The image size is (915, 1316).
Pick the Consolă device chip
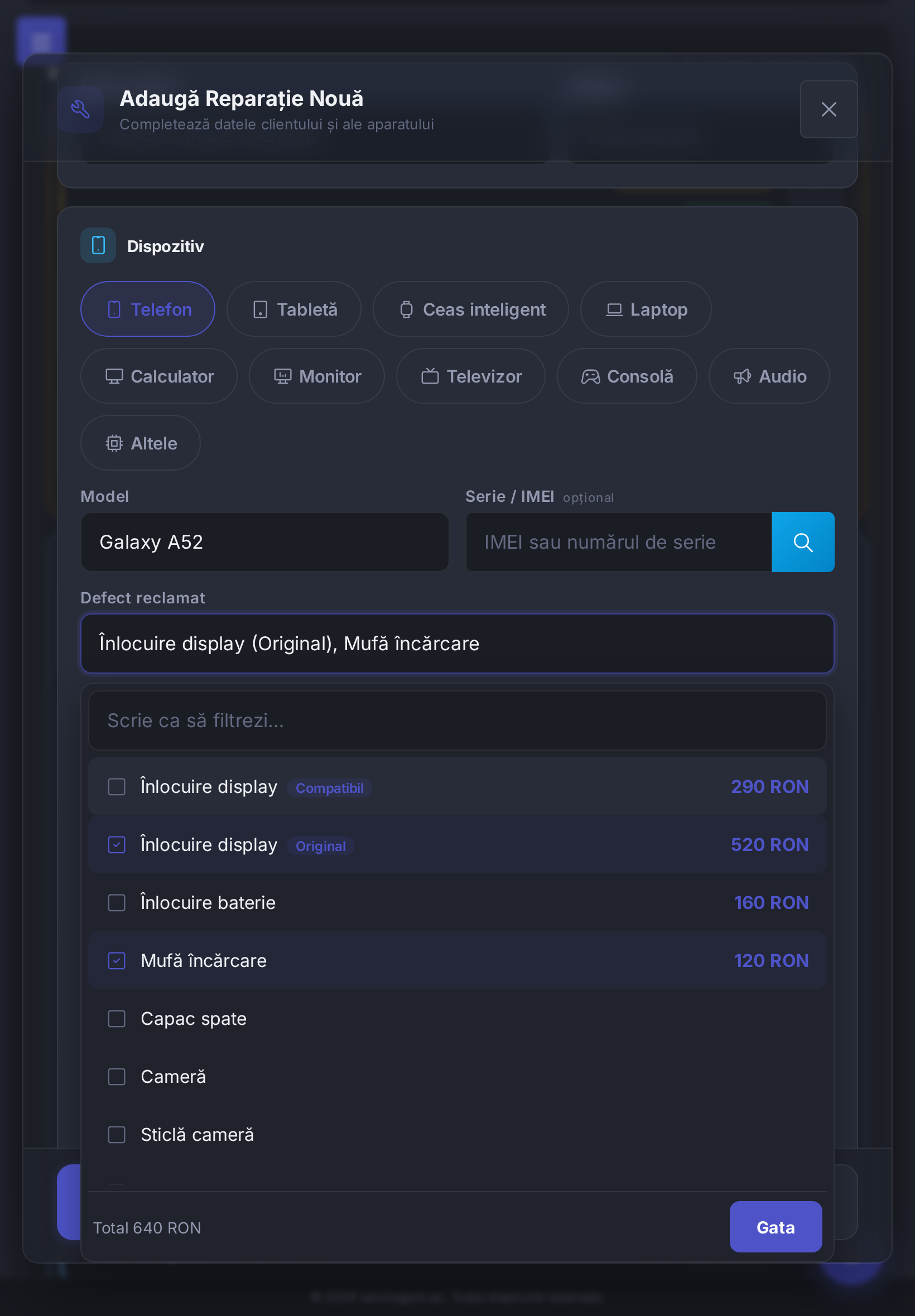coord(627,376)
